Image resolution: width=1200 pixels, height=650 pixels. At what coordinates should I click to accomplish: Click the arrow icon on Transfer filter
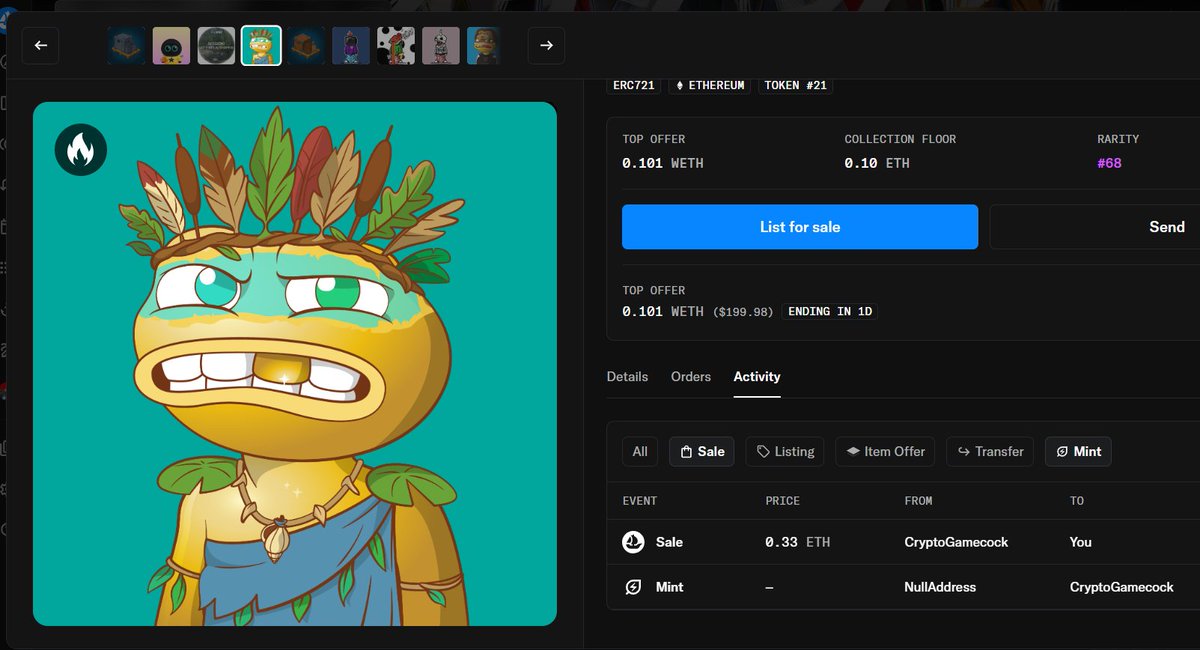click(964, 452)
